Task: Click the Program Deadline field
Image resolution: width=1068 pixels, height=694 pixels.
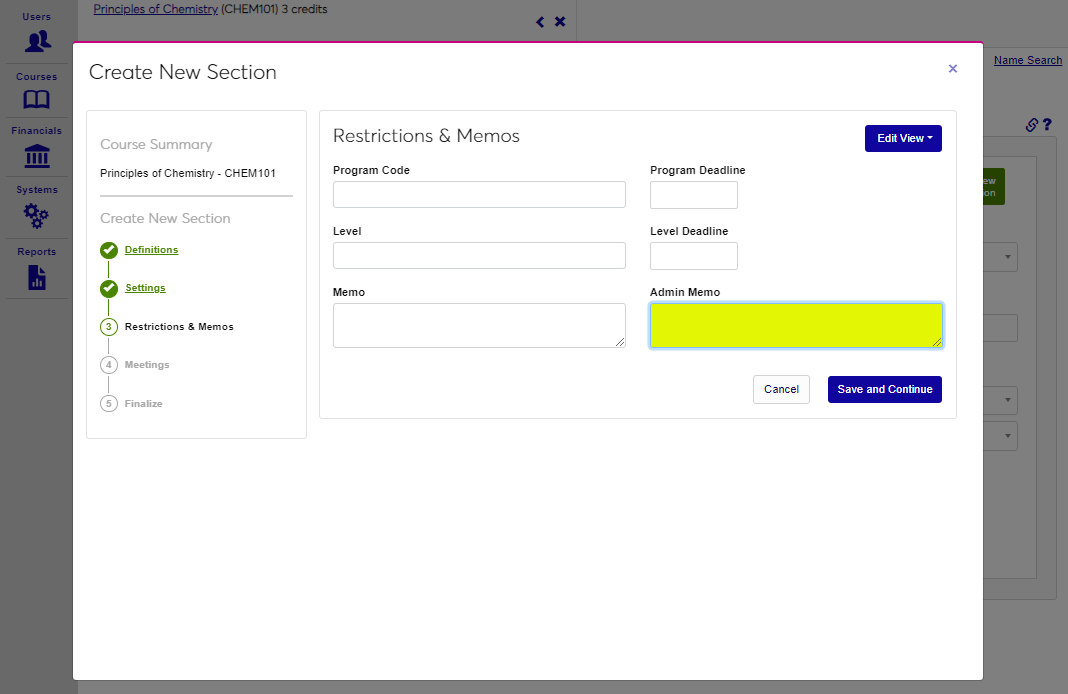Action: pos(693,195)
